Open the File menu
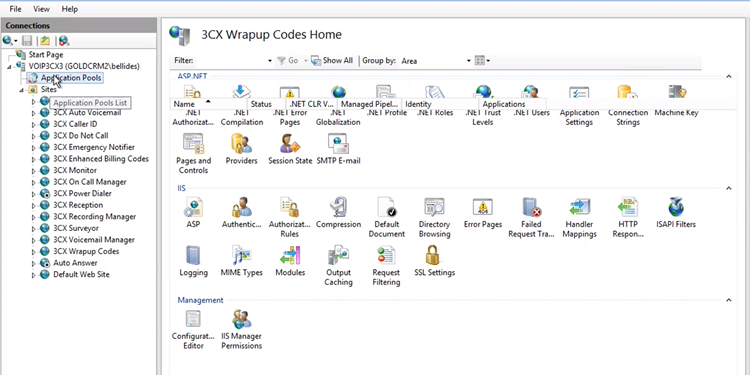The height and width of the screenshot is (375, 750). pyautogui.click(x=15, y=9)
